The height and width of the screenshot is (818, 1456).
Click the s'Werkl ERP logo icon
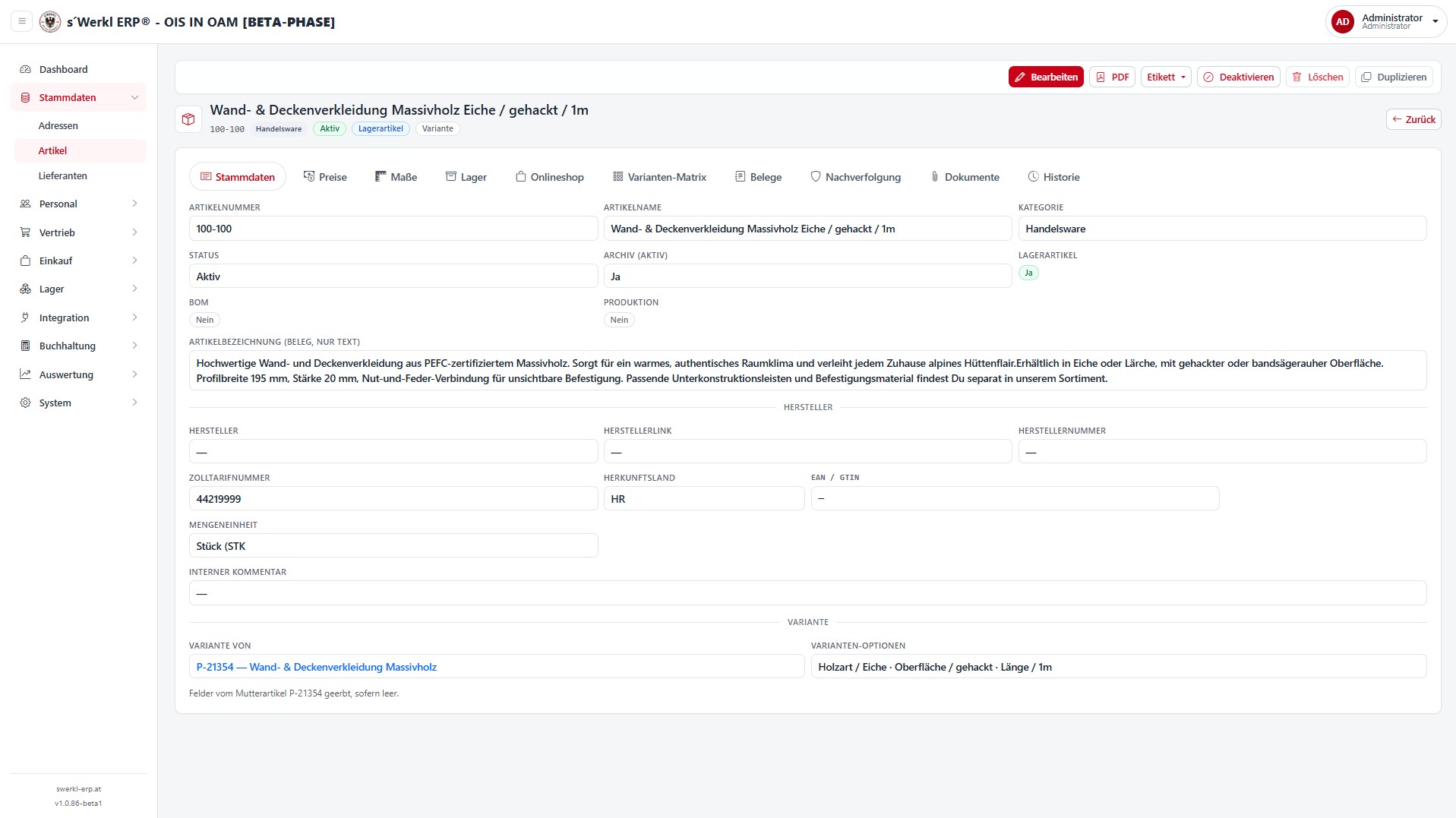click(x=50, y=21)
